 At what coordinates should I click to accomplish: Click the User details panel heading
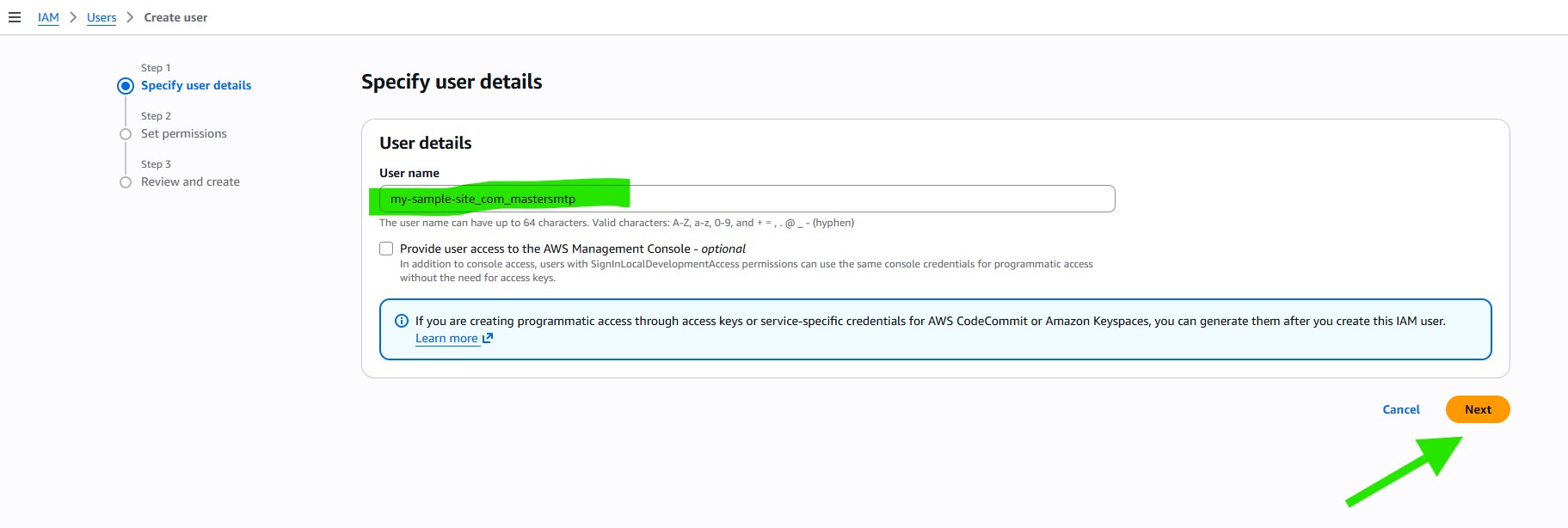(426, 143)
